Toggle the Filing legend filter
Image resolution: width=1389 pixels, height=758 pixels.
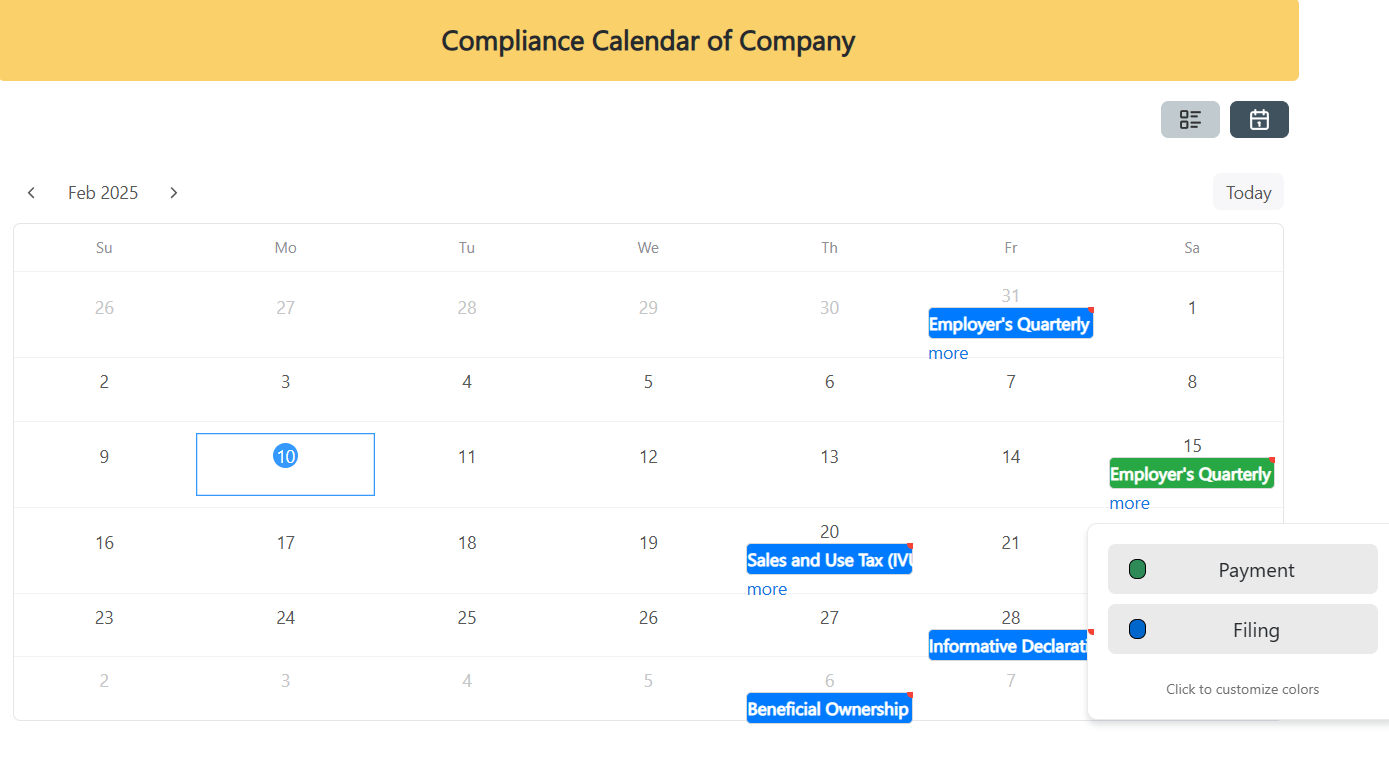point(1243,629)
